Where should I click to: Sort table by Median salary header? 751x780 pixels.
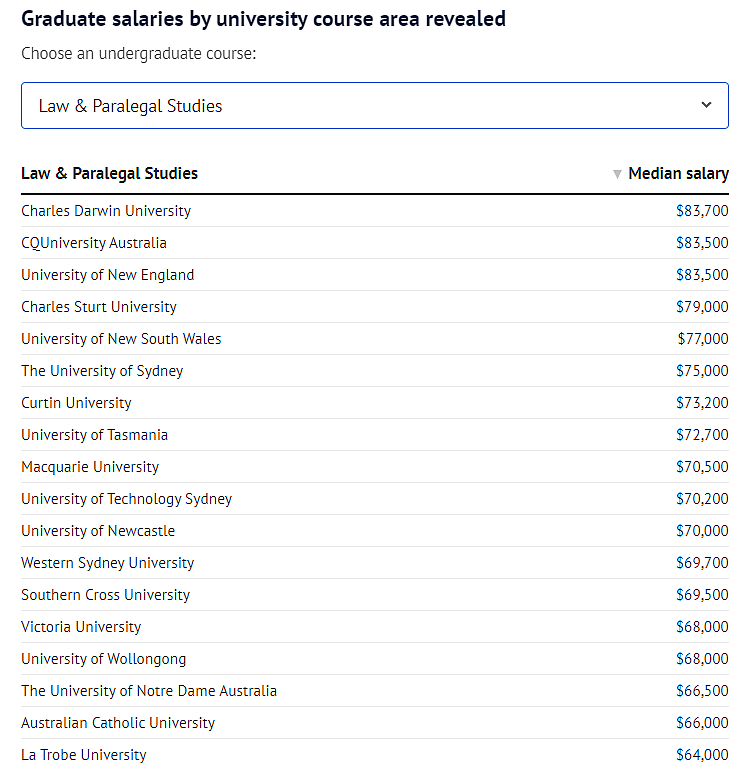pyautogui.click(x=678, y=173)
